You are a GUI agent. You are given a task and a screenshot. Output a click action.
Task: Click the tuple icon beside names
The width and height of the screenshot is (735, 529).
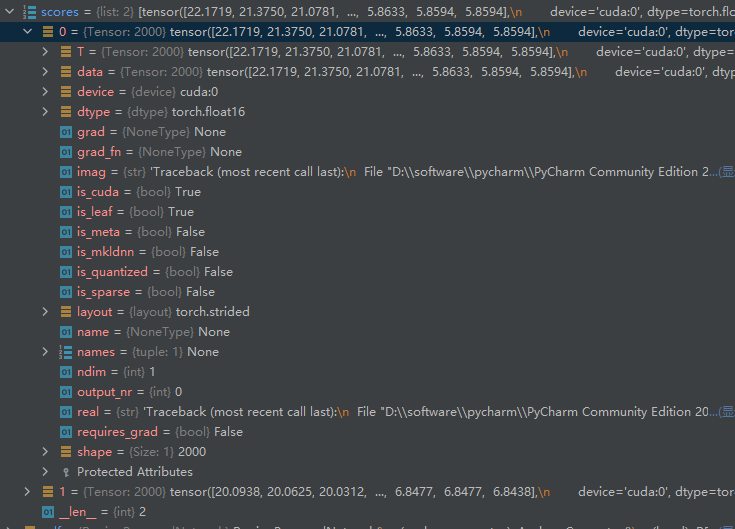(66, 352)
